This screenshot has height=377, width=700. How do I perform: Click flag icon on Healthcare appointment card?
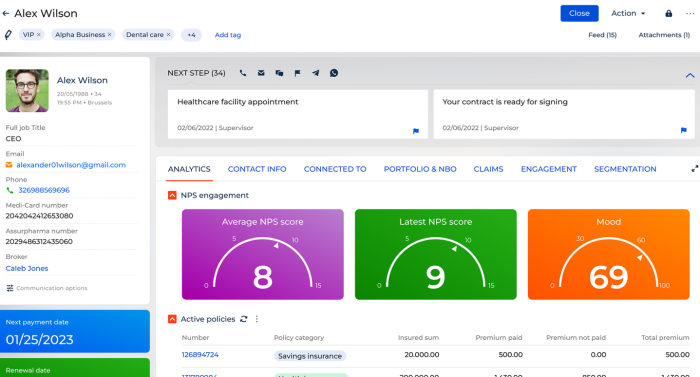point(416,131)
